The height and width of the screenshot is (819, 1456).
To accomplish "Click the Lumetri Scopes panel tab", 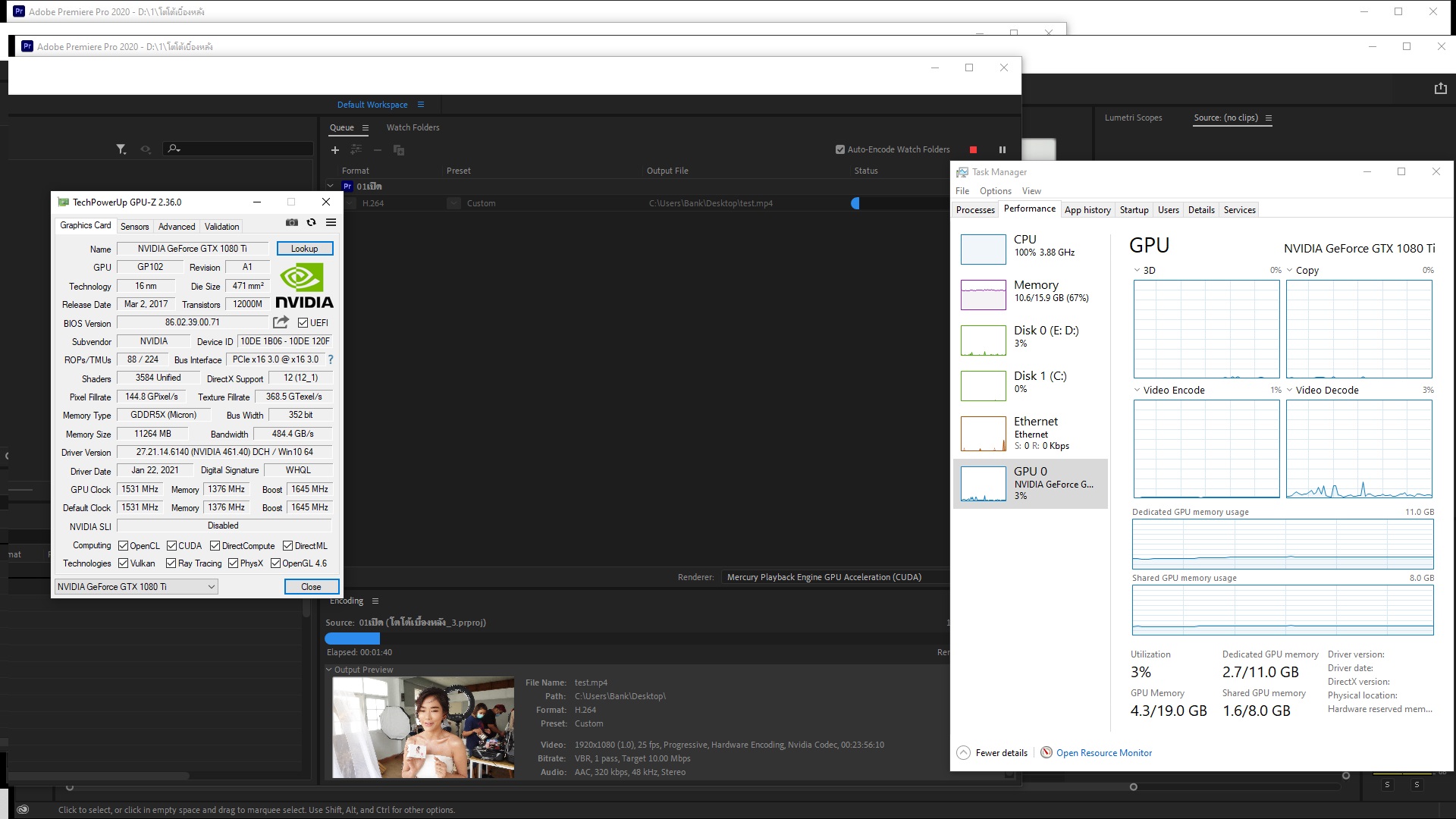I will coord(1133,118).
